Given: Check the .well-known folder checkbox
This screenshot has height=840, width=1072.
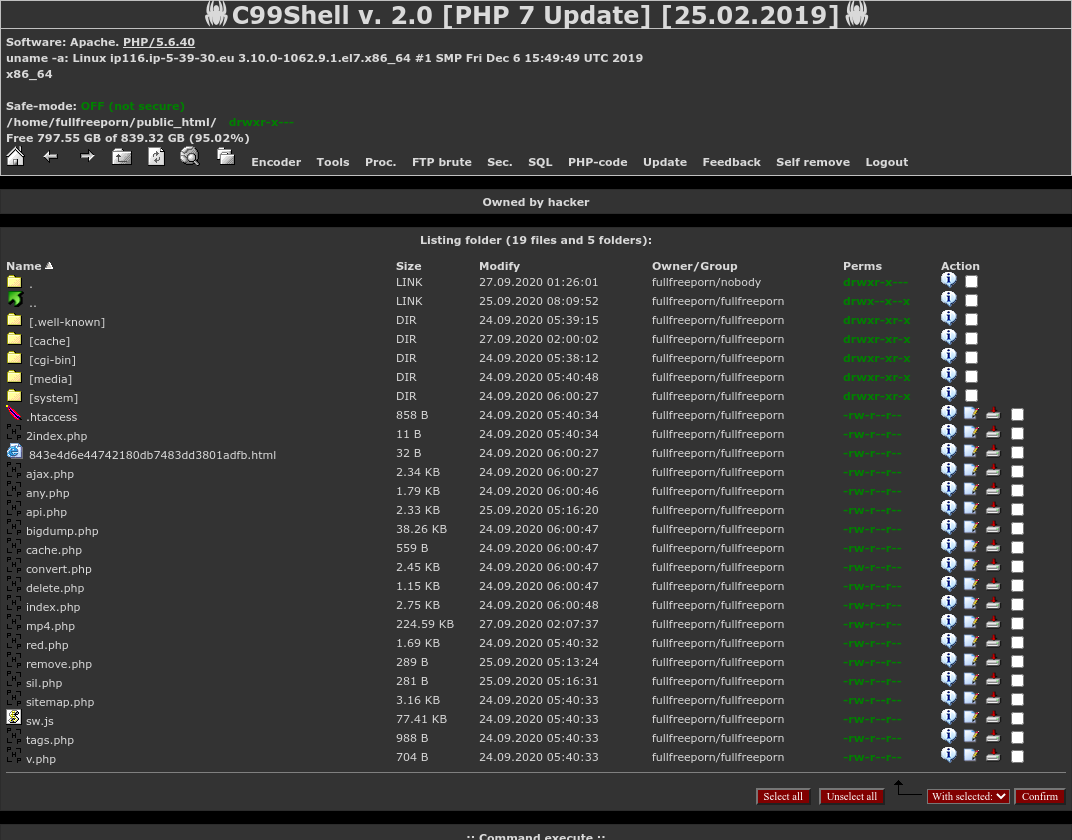Looking at the screenshot, I should click(971, 319).
